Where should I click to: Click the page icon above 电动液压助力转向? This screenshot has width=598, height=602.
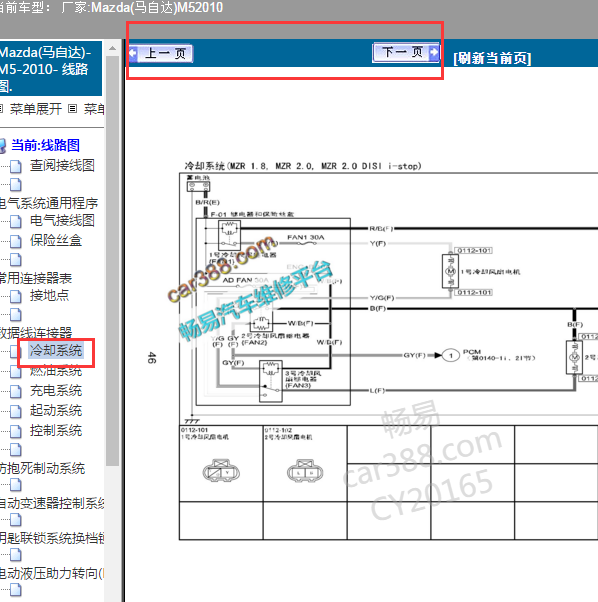click(16, 555)
